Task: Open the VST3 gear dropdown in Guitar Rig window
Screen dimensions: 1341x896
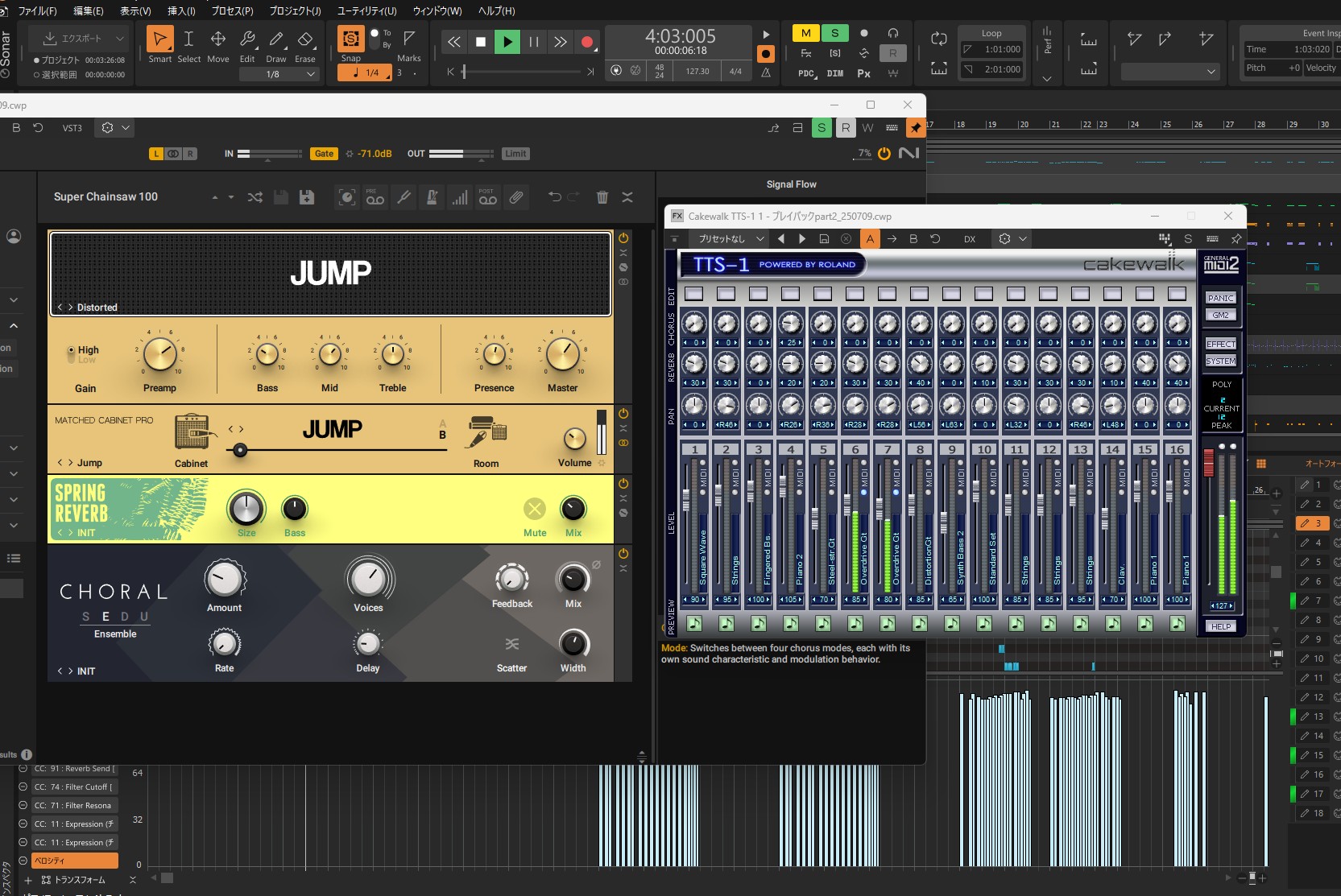Action: click(x=114, y=128)
